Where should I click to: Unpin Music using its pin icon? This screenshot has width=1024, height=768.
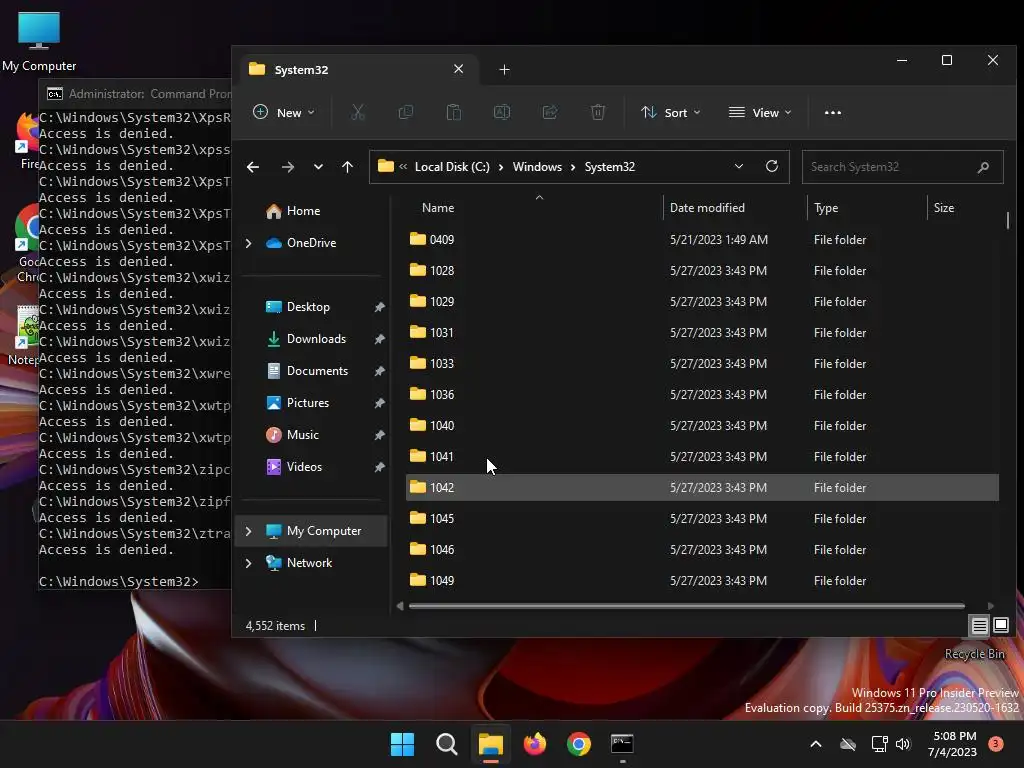pos(379,435)
